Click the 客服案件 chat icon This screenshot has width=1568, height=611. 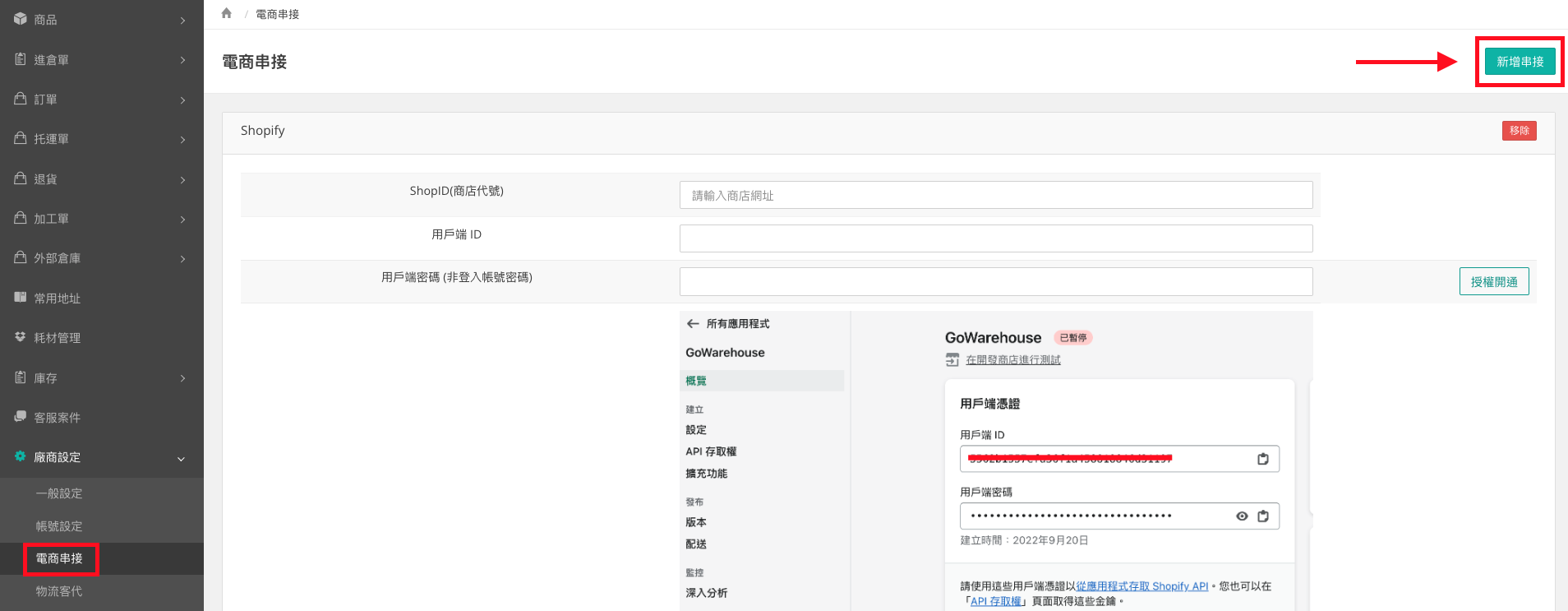21,417
